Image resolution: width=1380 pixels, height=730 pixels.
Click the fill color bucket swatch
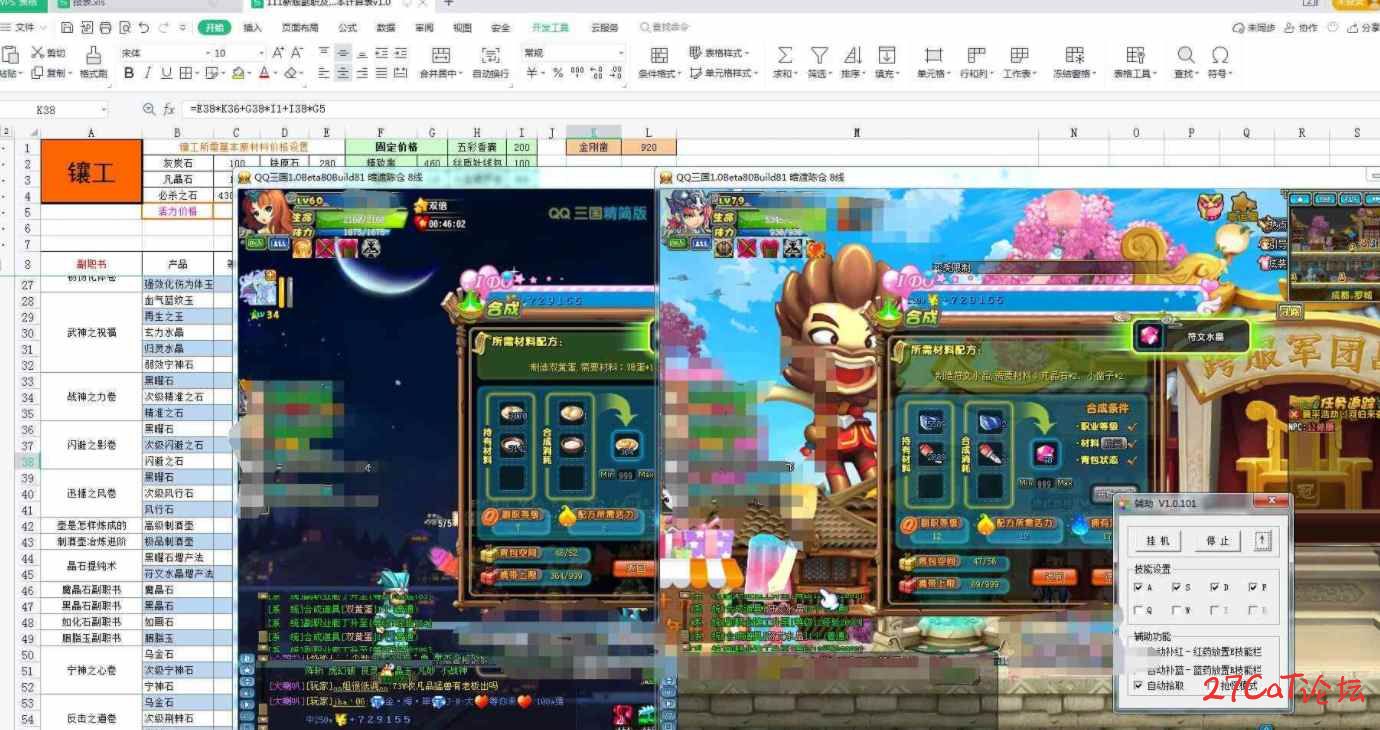pos(238,72)
